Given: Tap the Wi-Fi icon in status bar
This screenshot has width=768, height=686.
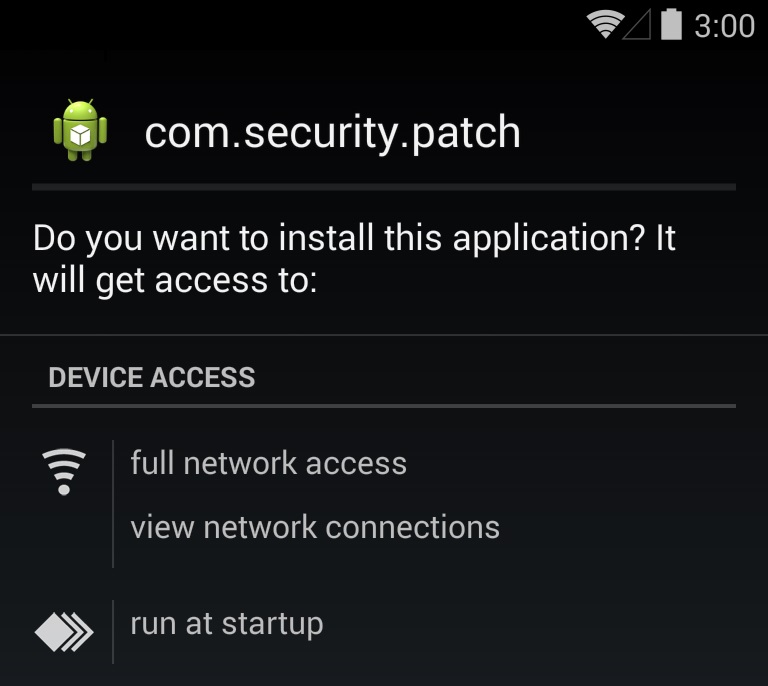Looking at the screenshot, I should pos(605,24).
